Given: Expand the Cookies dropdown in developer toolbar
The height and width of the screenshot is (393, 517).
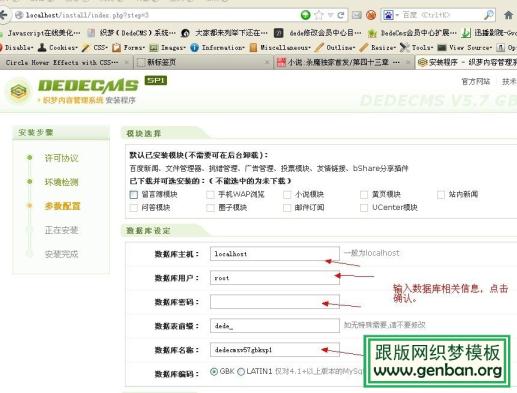Looking at the screenshot, I should click(57, 48).
